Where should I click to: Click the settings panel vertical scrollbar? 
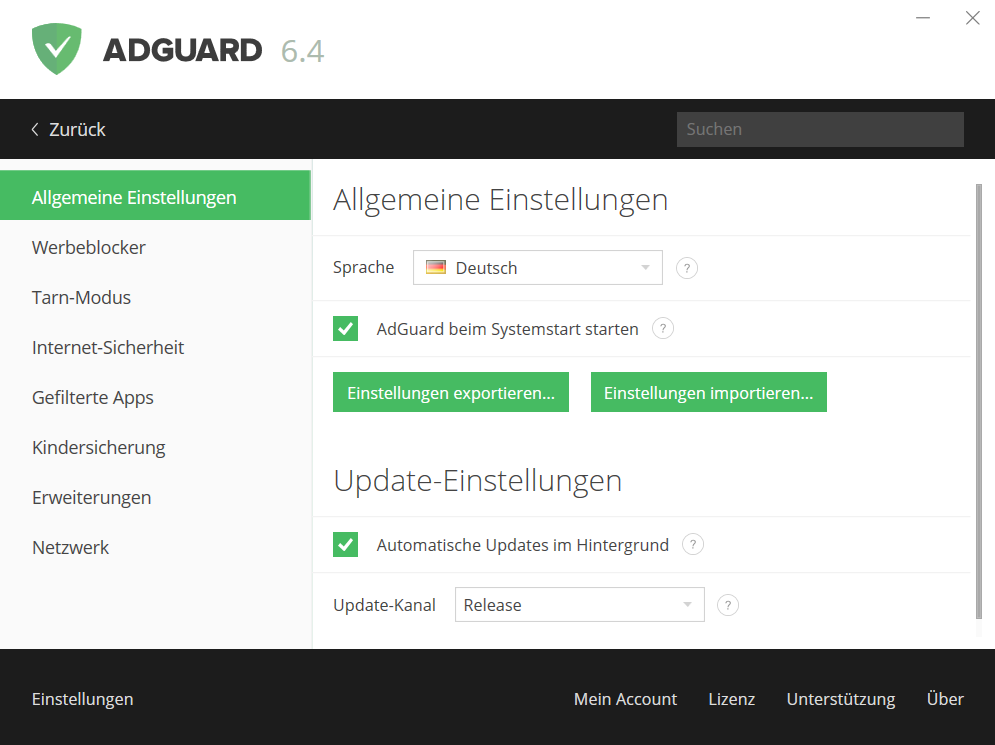[x=979, y=401]
